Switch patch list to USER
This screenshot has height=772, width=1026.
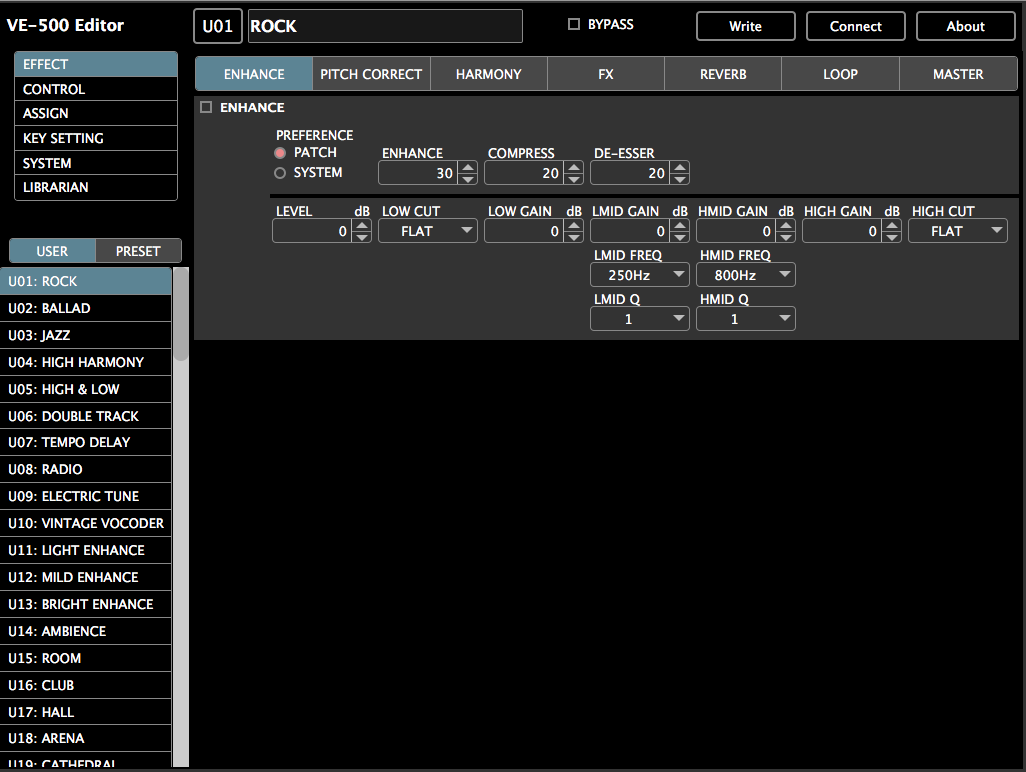point(52,251)
